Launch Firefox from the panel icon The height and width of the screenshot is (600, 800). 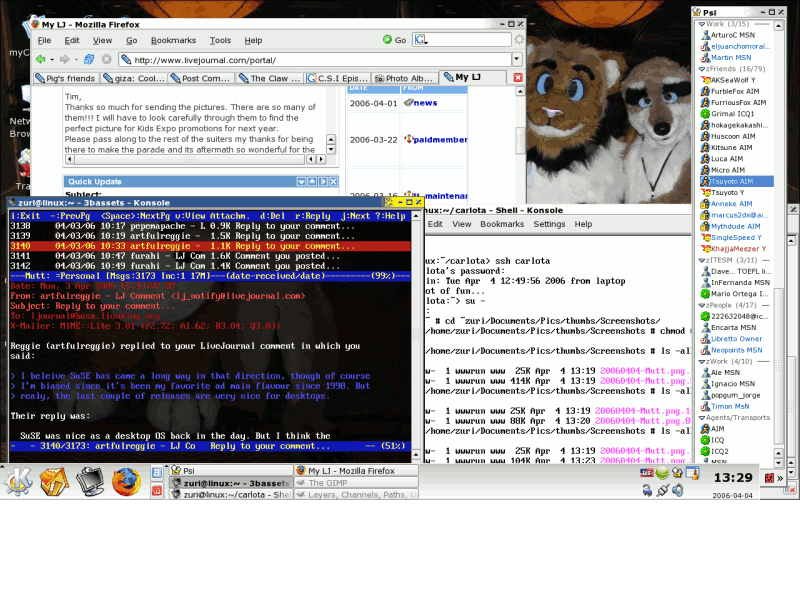pos(126,480)
